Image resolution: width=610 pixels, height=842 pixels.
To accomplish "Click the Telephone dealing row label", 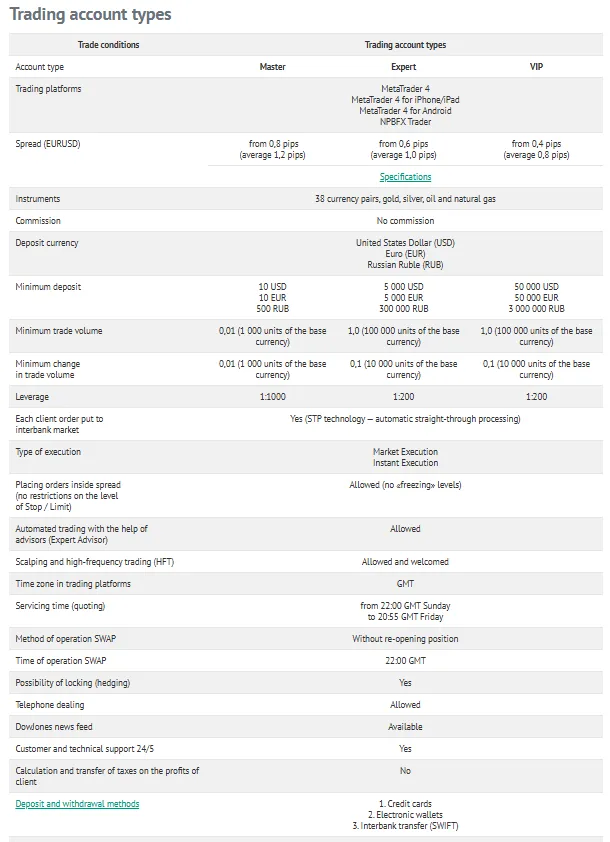I will click(x=51, y=705).
